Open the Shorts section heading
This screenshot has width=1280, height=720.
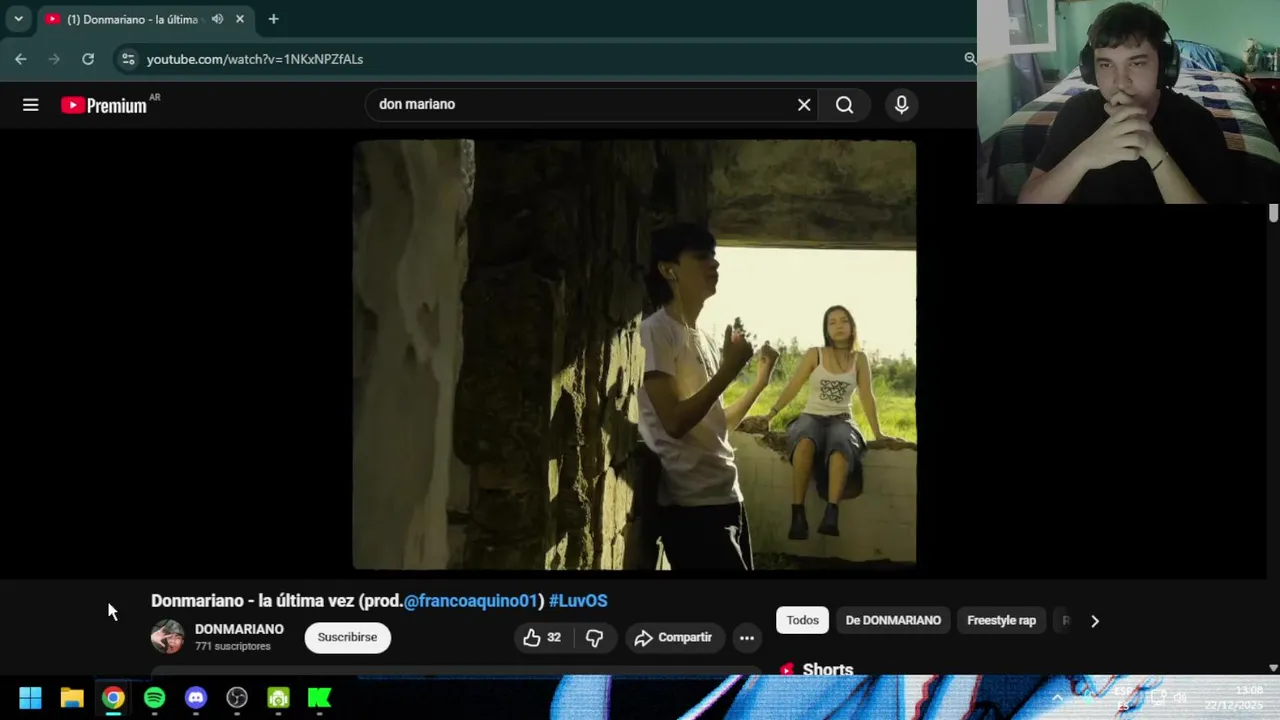(827, 669)
